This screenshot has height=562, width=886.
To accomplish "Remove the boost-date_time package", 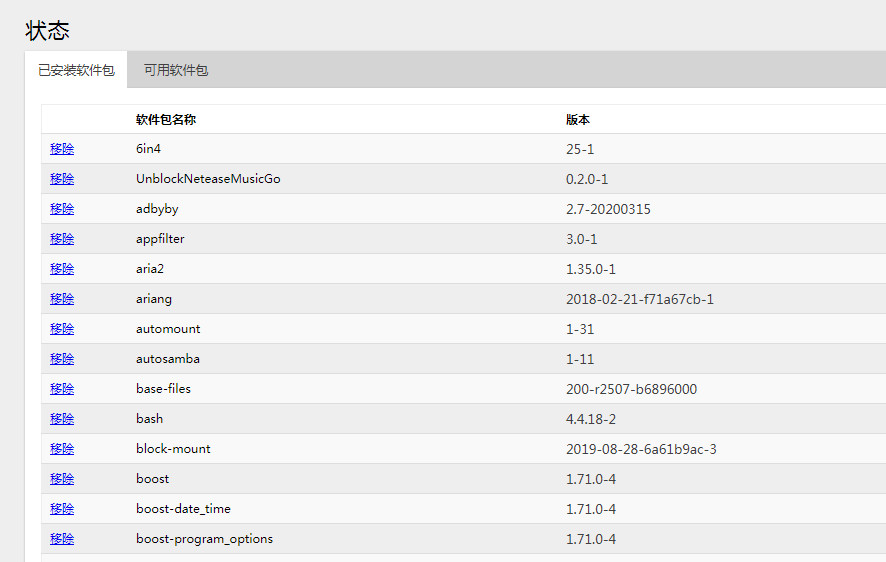I will pyautogui.click(x=62, y=509).
